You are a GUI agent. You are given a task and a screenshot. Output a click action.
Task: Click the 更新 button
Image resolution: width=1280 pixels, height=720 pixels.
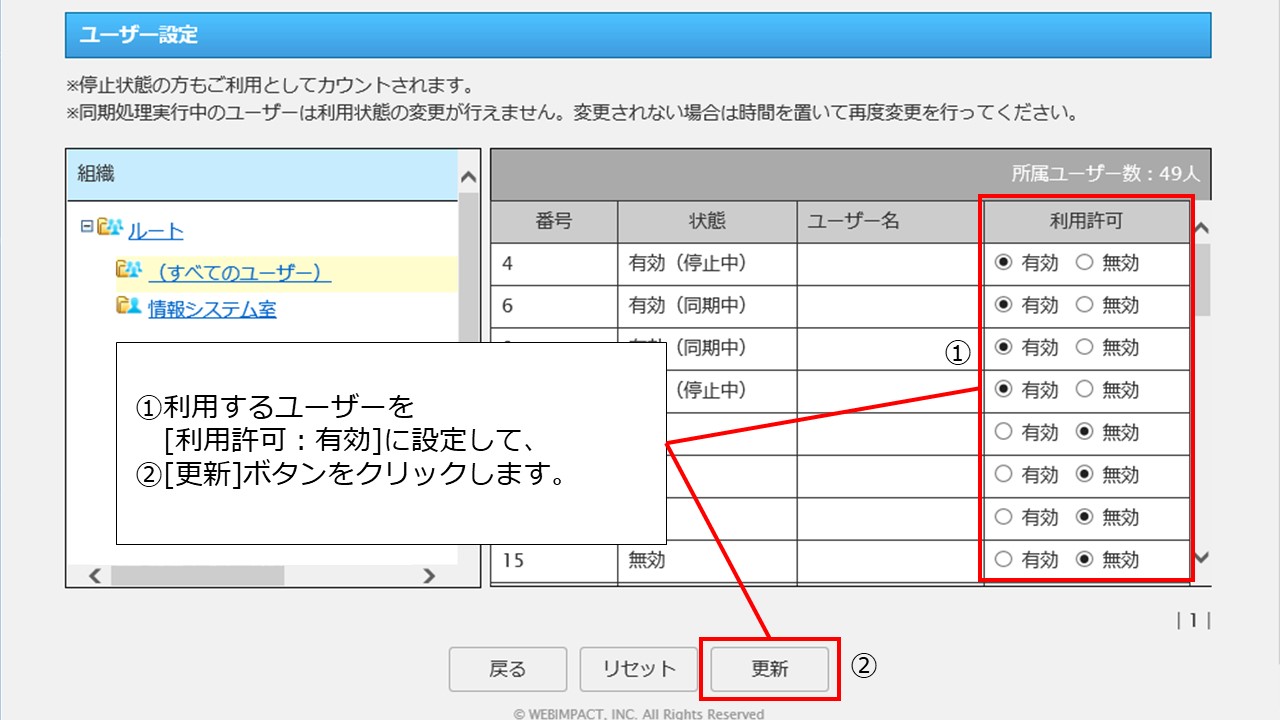coord(770,669)
